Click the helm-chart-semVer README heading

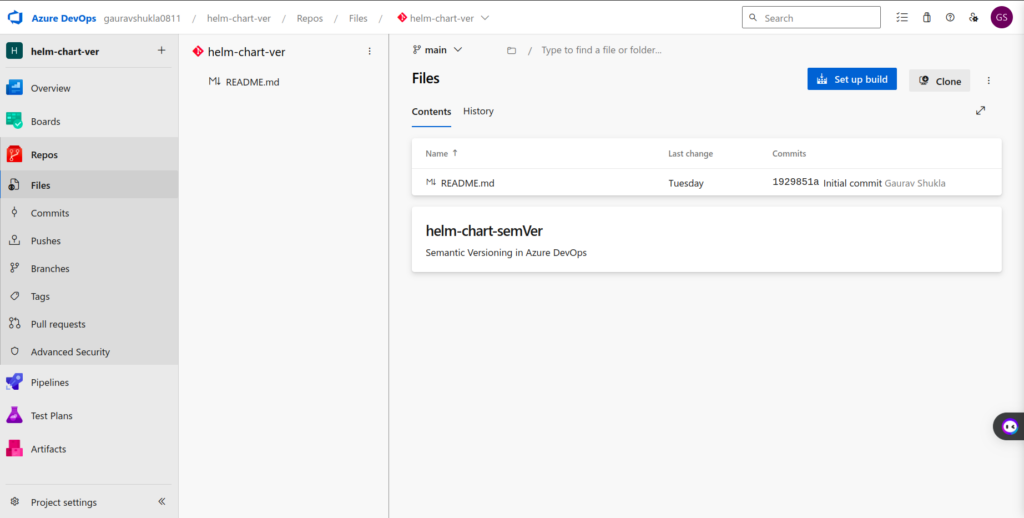484,231
